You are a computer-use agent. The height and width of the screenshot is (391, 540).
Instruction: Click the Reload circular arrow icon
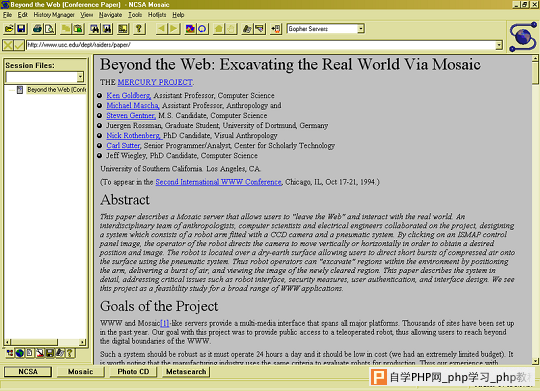coord(202,29)
